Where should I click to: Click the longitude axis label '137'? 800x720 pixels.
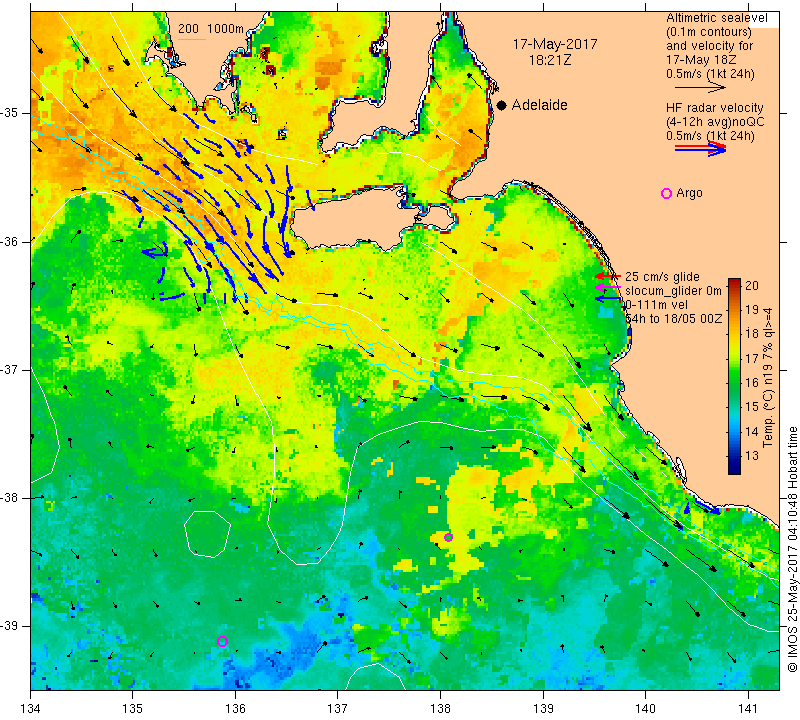(337, 708)
